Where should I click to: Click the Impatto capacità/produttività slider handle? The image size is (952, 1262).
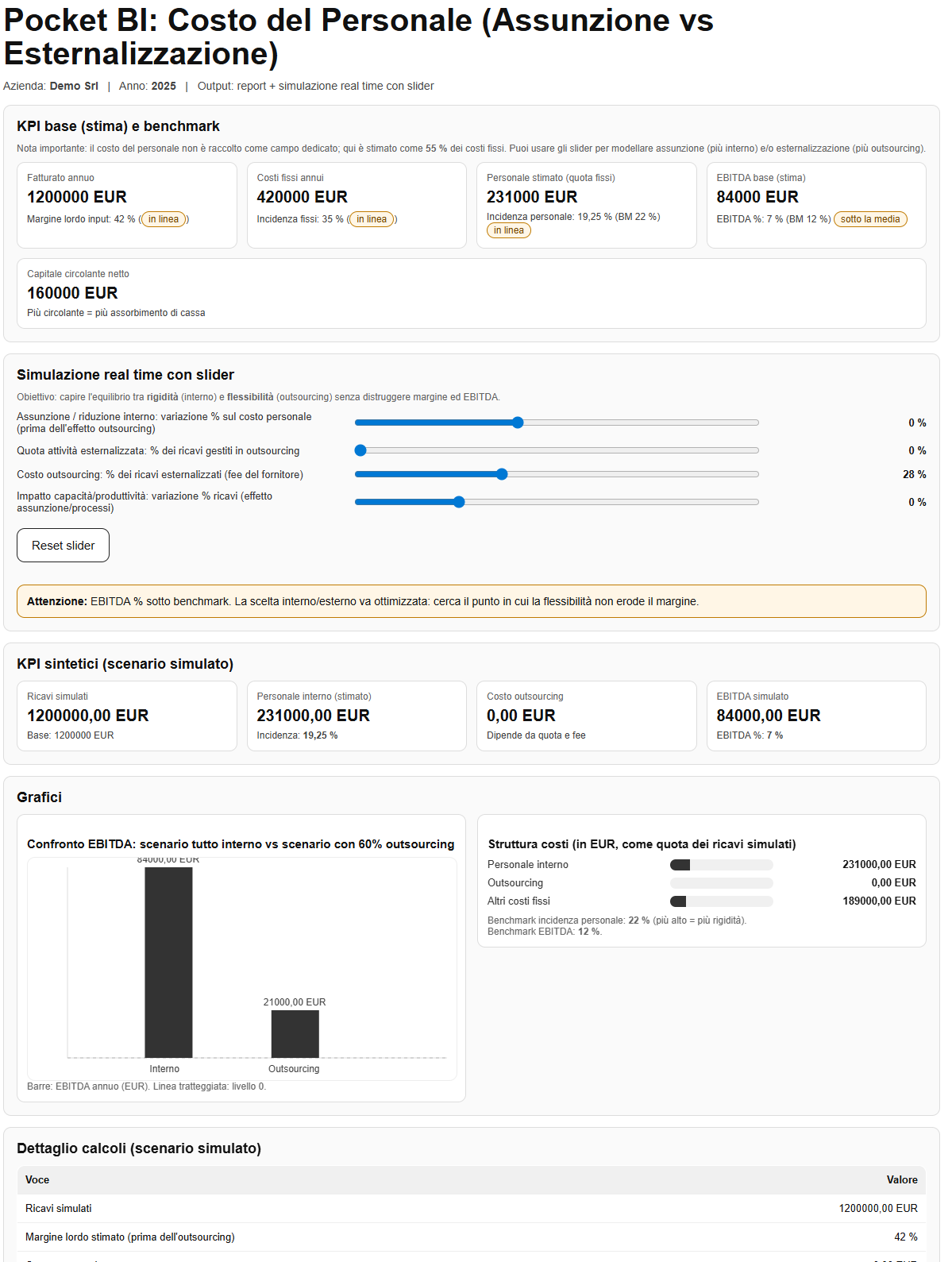tap(459, 502)
